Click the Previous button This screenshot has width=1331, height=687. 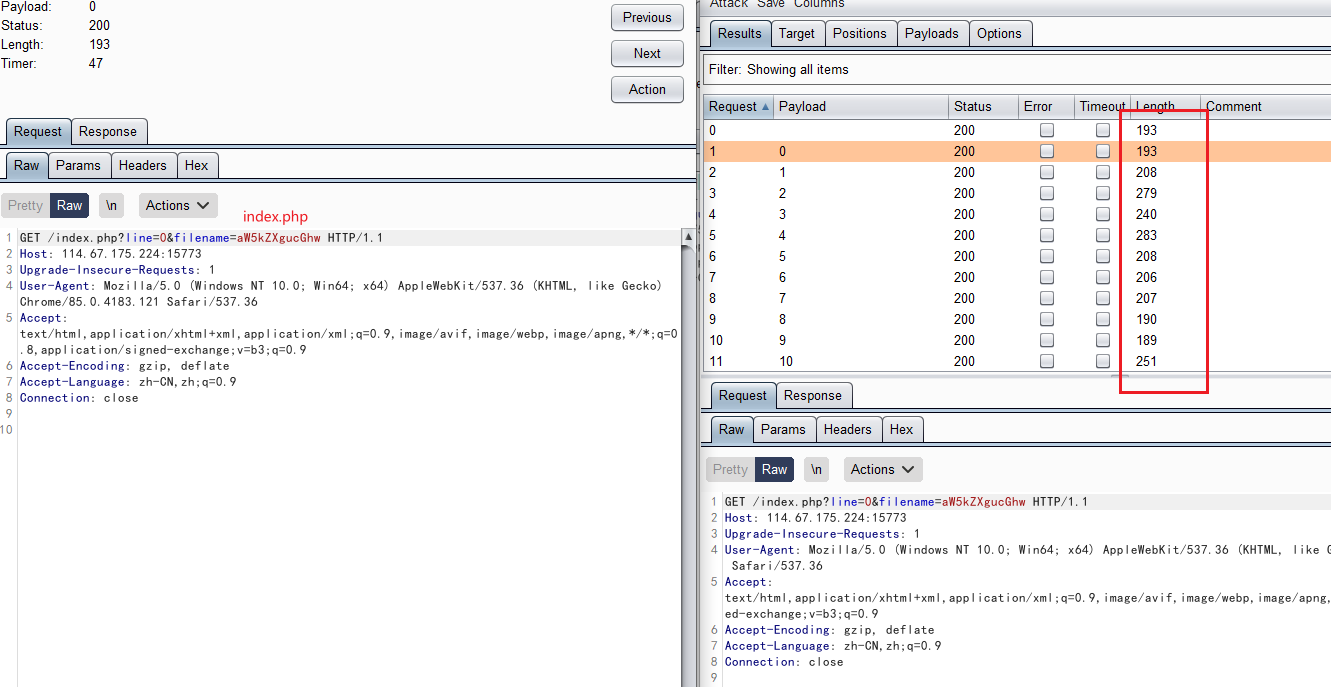click(647, 17)
